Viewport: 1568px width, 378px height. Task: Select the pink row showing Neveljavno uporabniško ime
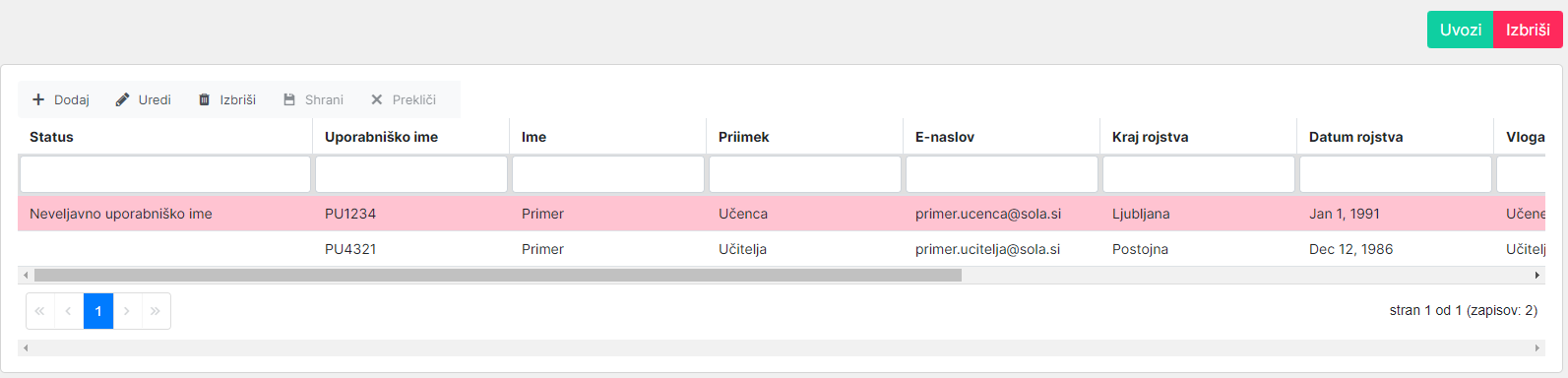(x=783, y=214)
